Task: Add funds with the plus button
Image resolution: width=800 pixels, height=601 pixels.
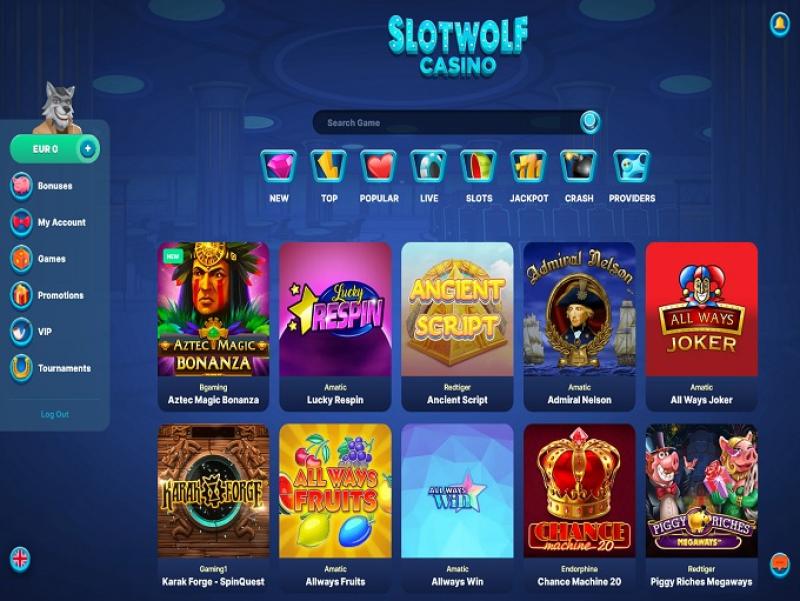Action: coord(88,148)
